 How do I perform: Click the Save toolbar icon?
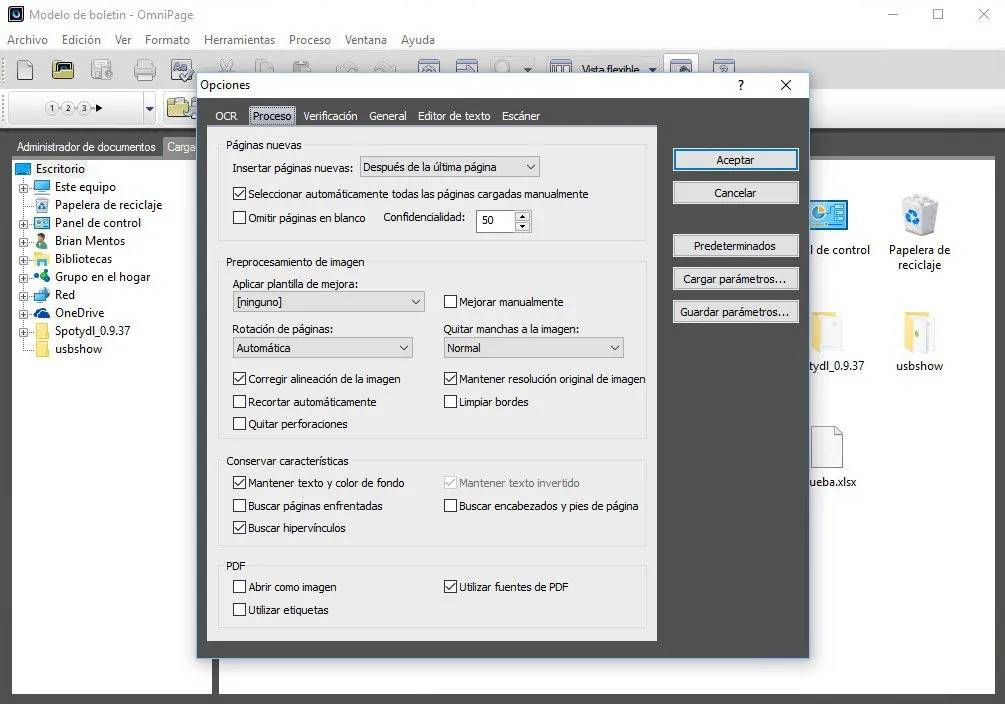point(101,69)
